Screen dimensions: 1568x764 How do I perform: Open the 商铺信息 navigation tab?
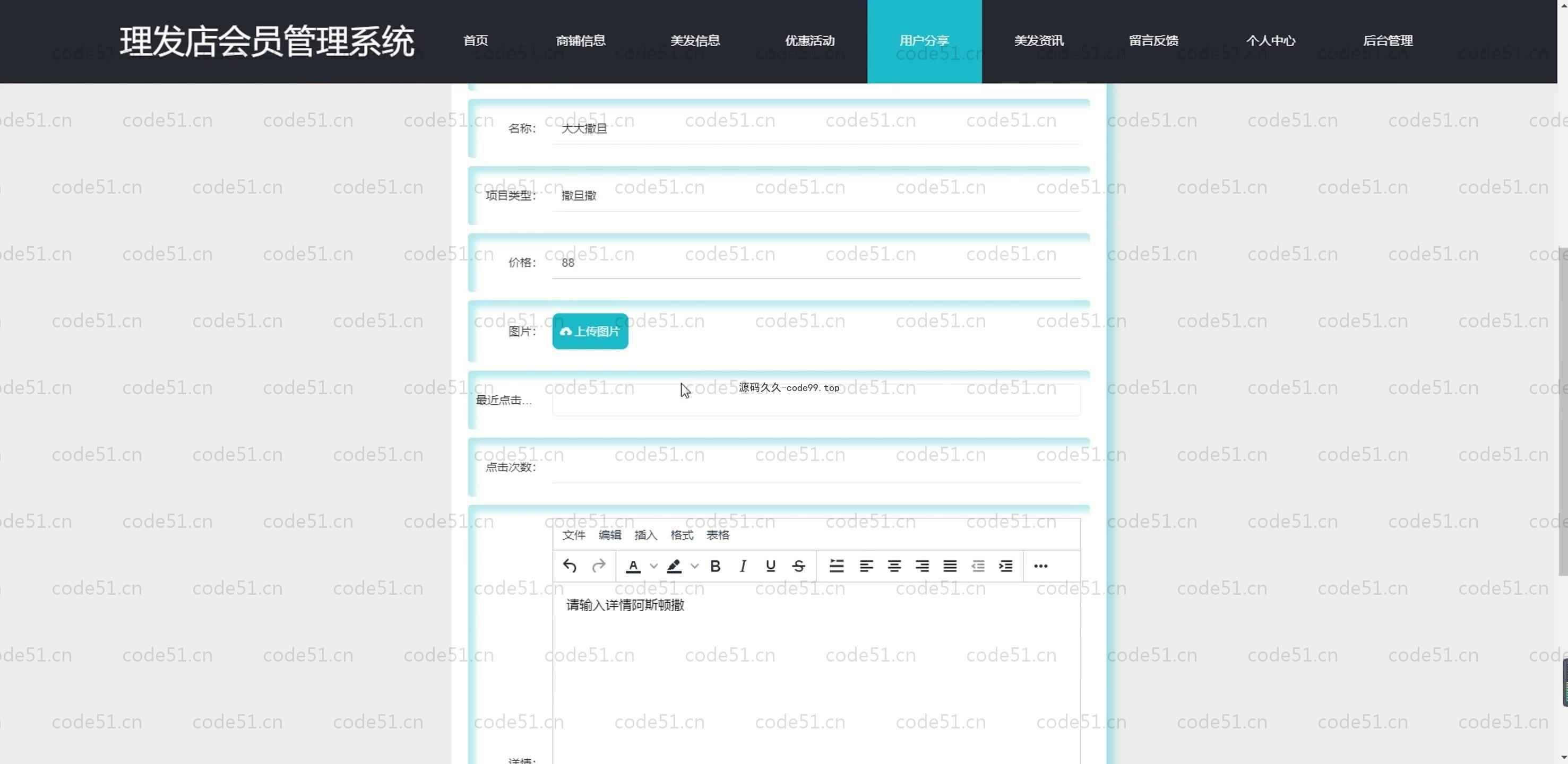[x=581, y=41]
